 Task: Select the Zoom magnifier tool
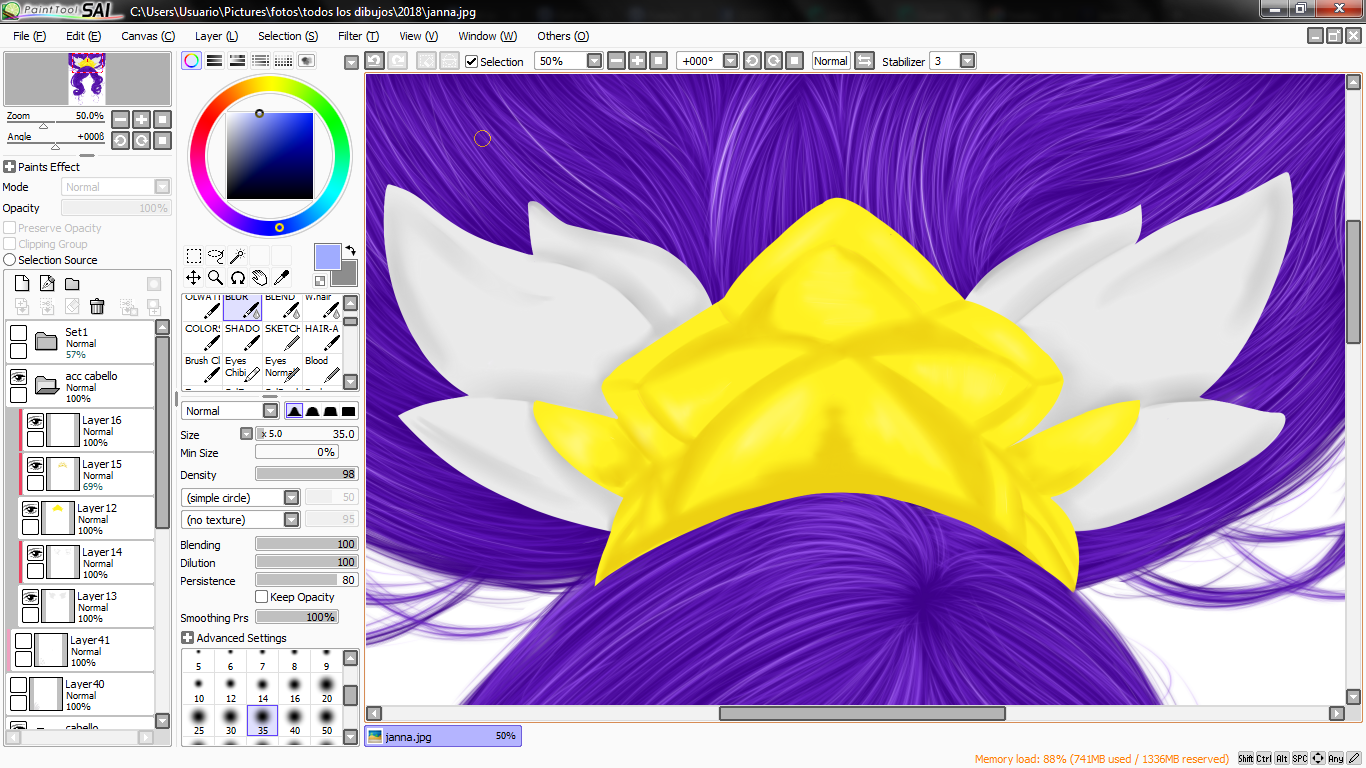coord(216,278)
